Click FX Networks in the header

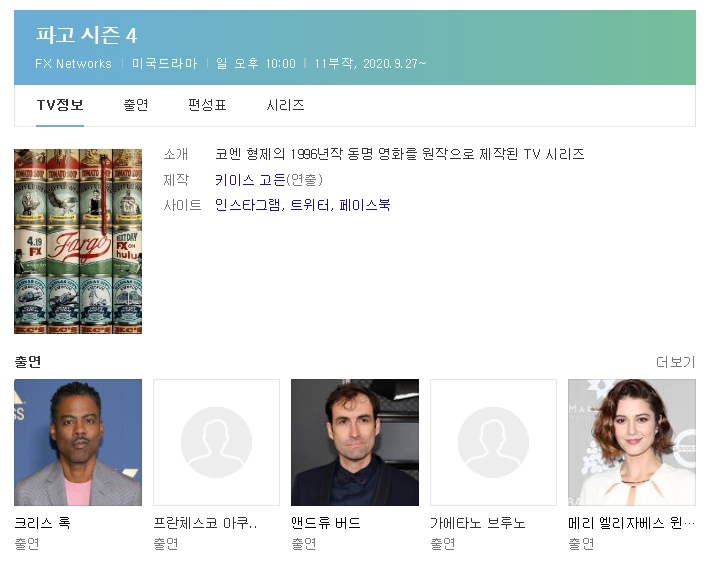point(73,63)
